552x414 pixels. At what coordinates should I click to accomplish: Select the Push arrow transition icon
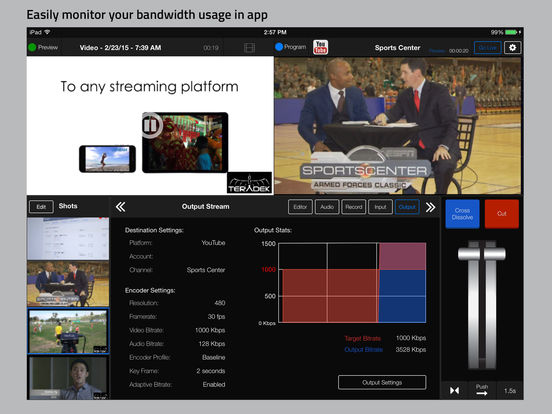pos(482,390)
